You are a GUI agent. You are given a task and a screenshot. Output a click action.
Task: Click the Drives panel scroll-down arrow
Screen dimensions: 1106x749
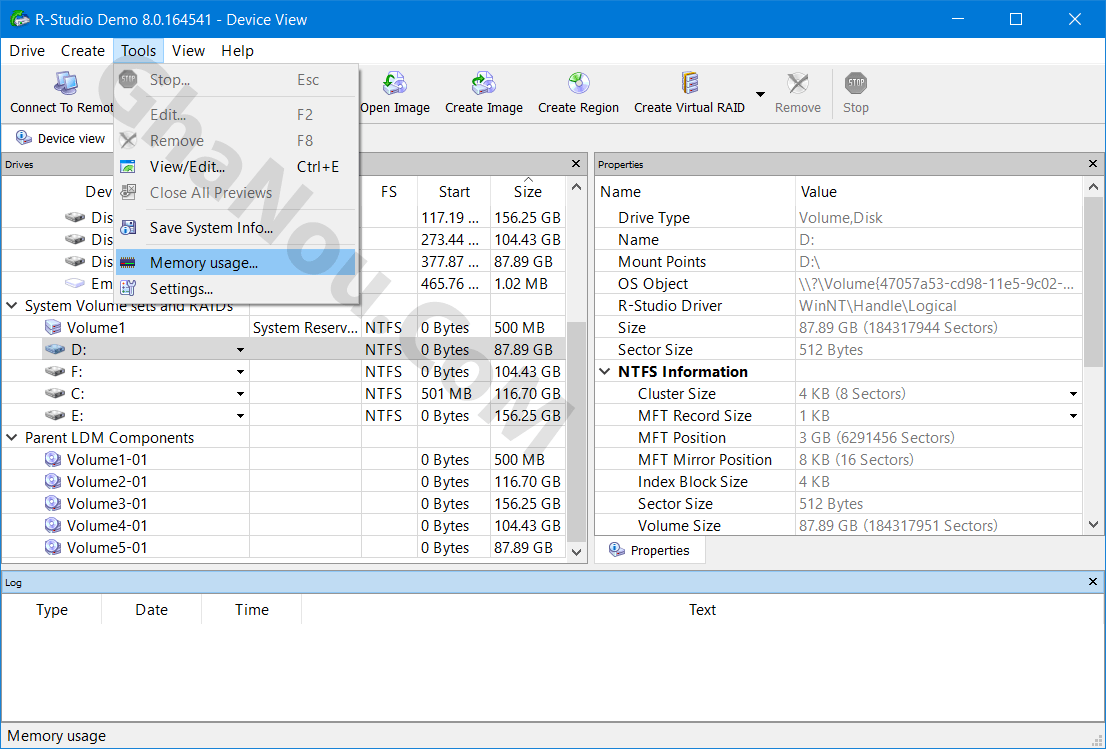pyautogui.click(x=576, y=552)
